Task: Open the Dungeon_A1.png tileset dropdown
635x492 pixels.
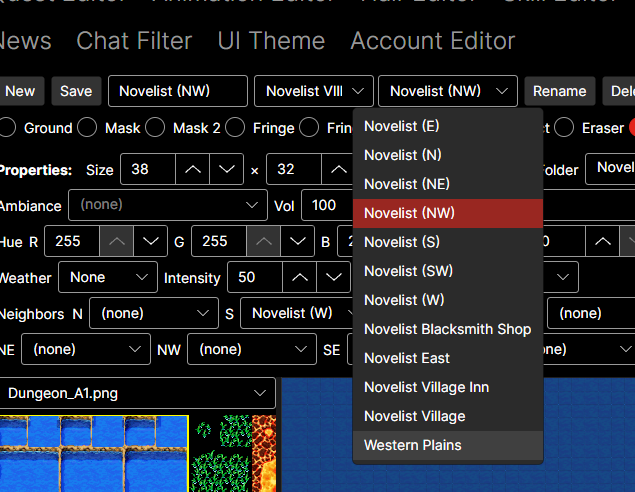Action: click(x=137, y=393)
